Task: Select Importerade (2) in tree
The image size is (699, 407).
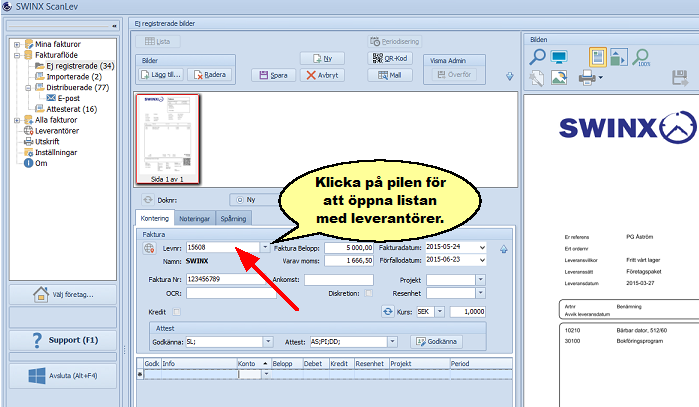Action: click(74, 77)
